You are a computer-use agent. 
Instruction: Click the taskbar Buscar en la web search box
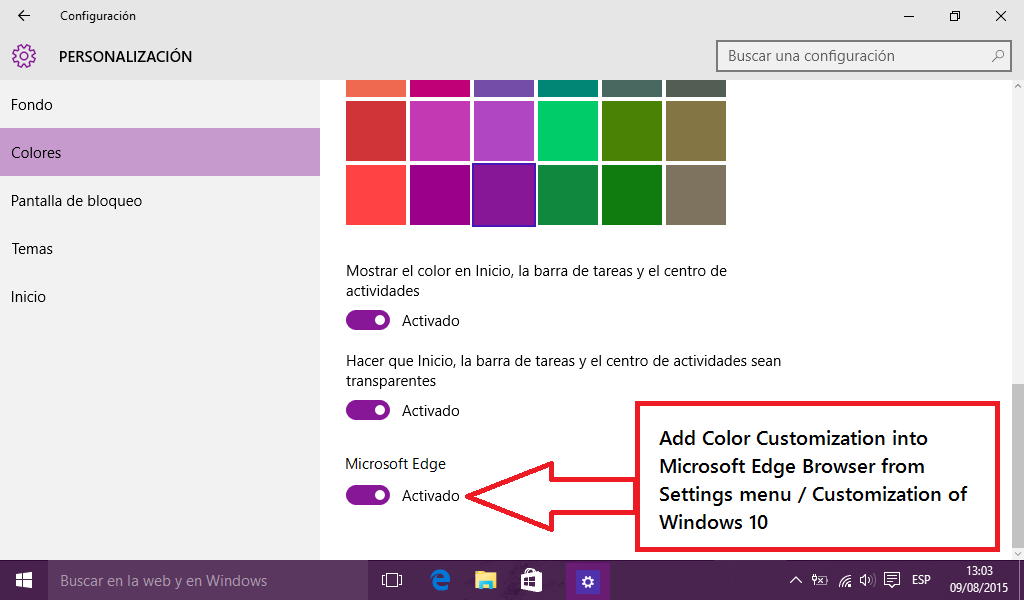pos(208,580)
